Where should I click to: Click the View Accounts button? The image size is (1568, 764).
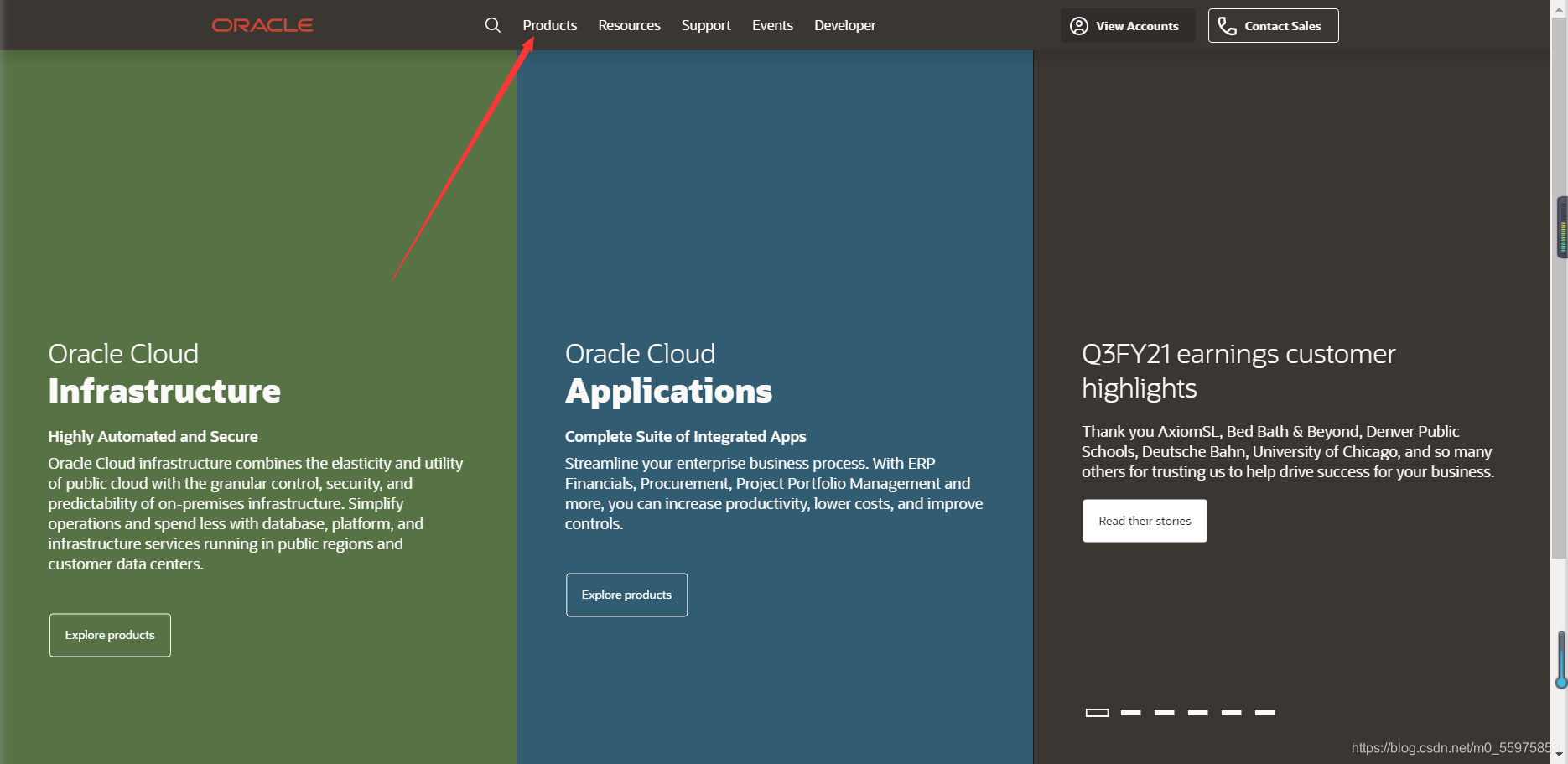1128,26
